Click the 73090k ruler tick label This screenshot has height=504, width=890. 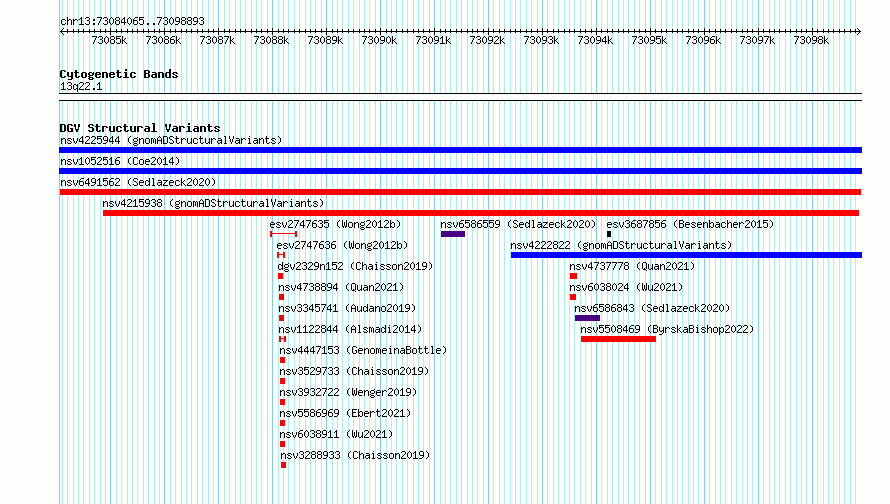click(379, 40)
